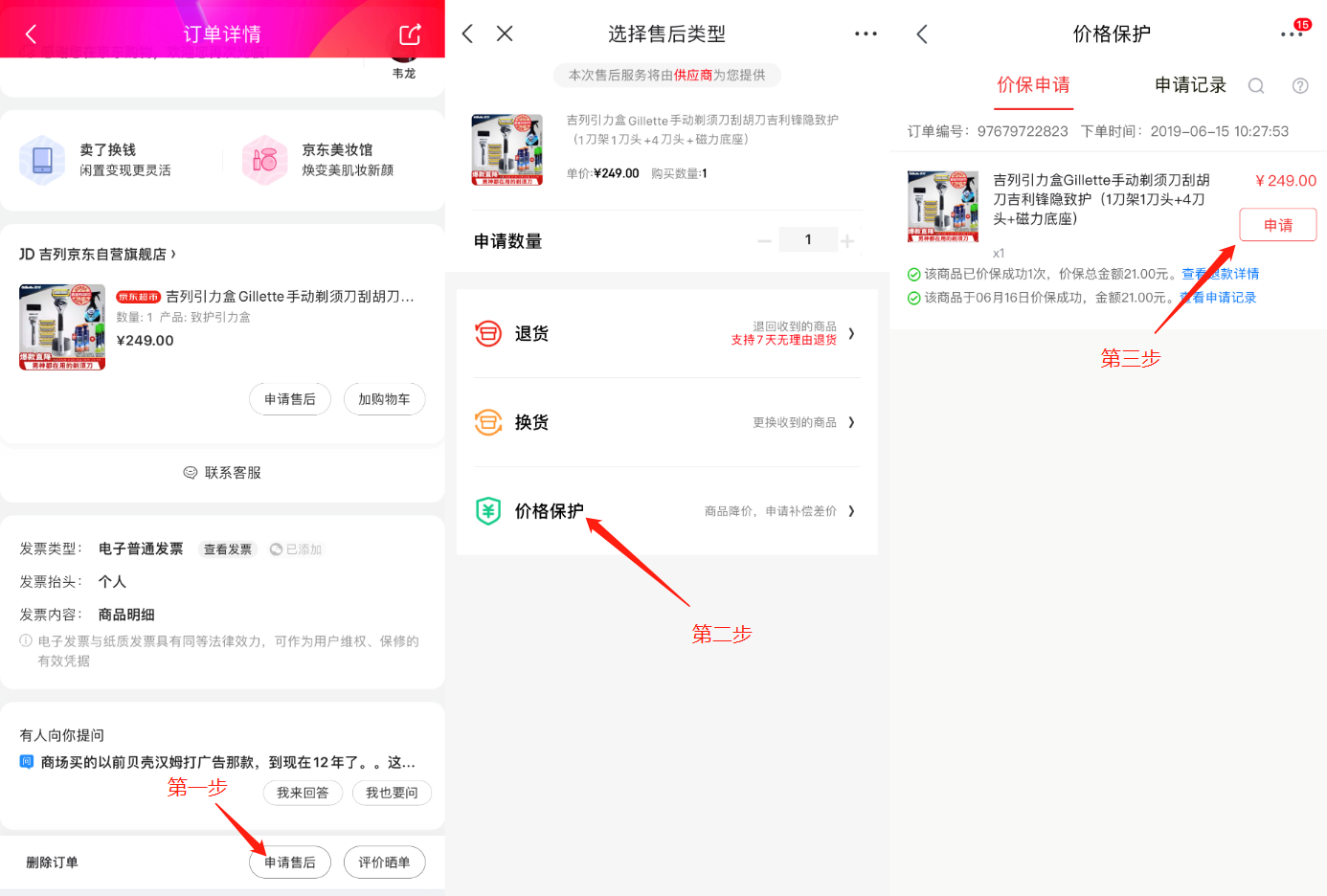Tap the 申请 price protection button

(x=1278, y=225)
